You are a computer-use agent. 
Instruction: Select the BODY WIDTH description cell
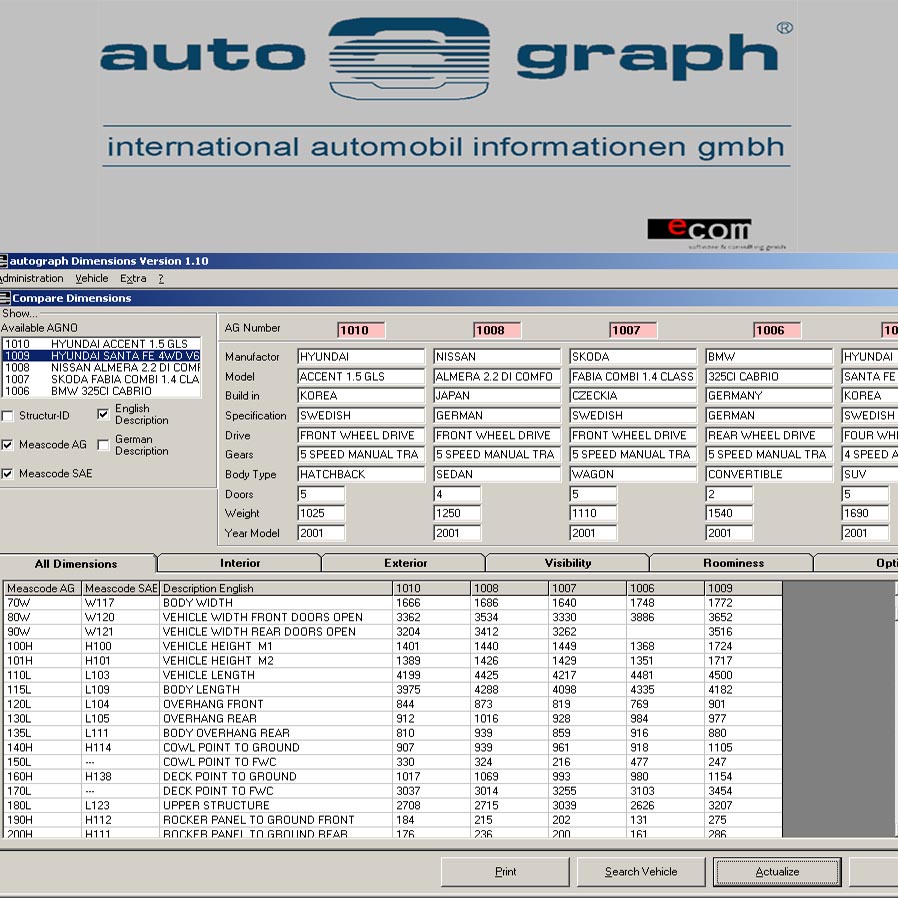tap(276, 603)
